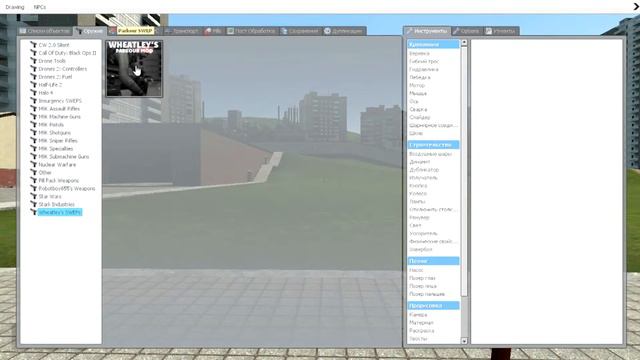Open the M9K Sniper Rifles category

click(58, 140)
